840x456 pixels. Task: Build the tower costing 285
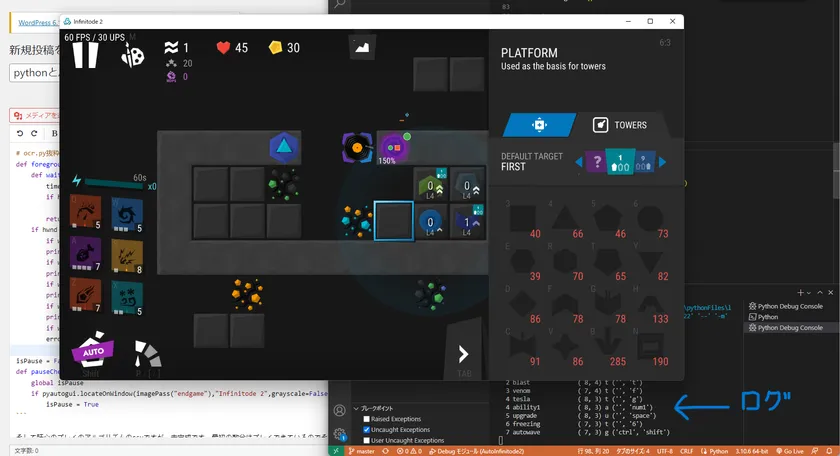pyautogui.click(x=608, y=348)
